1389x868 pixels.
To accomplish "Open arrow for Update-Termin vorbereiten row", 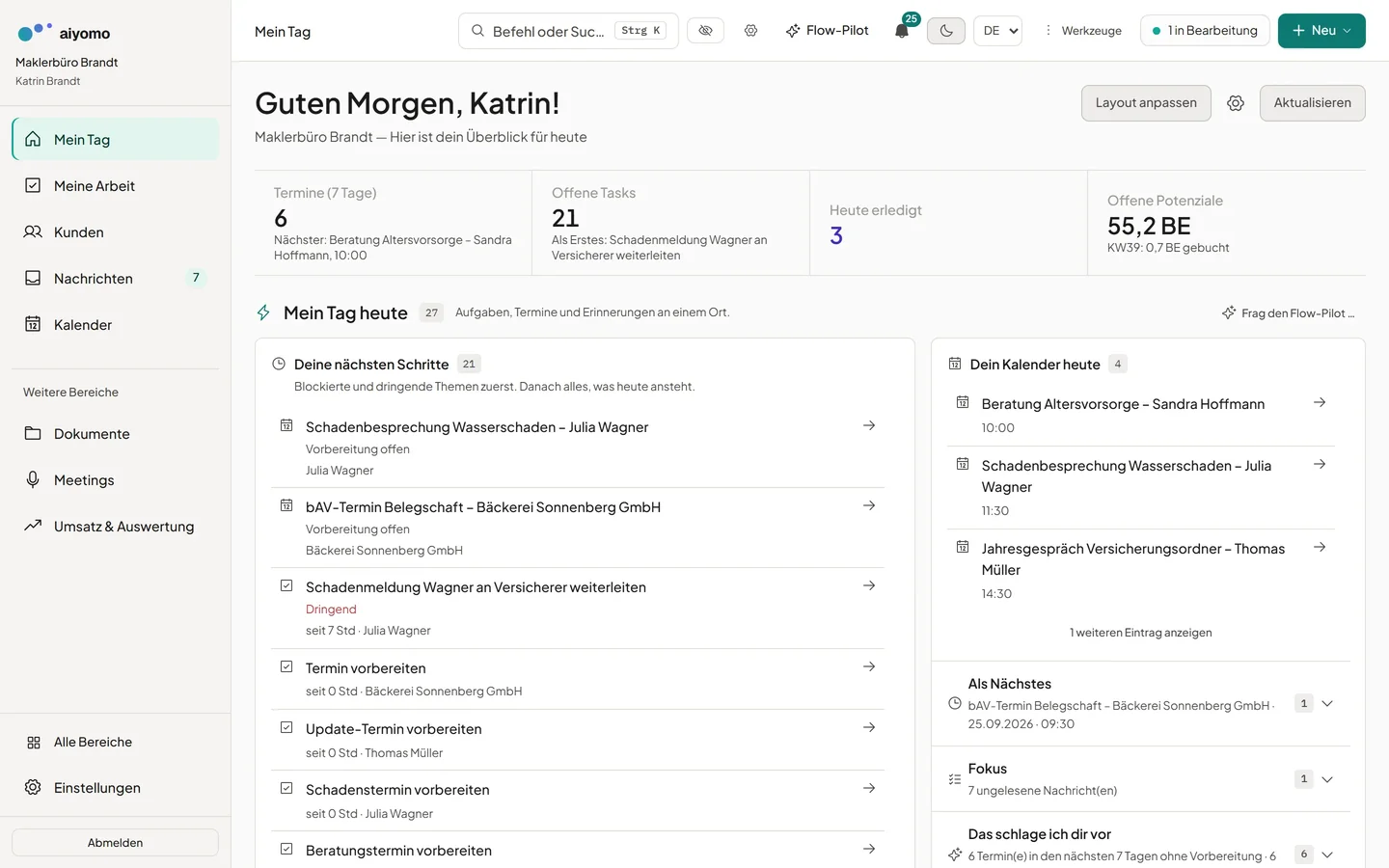I will (x=869, y=727).
